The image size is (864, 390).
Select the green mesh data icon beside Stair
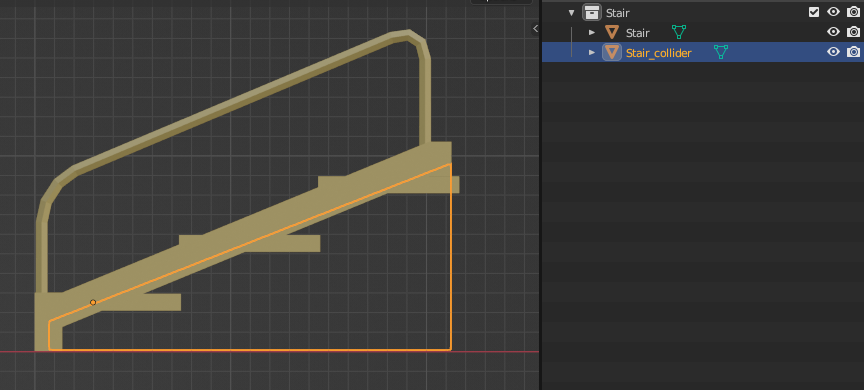(679, 32)
